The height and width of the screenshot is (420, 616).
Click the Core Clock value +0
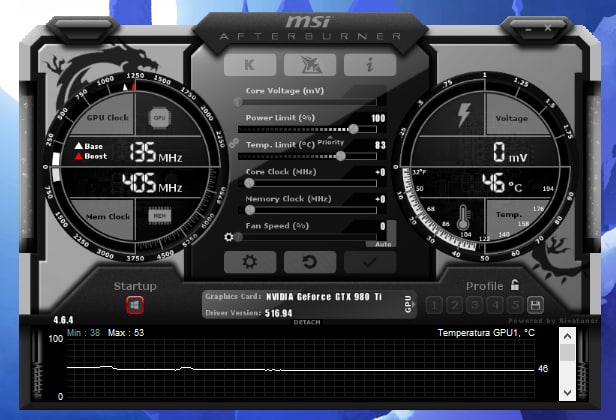[x=380, y=172]
